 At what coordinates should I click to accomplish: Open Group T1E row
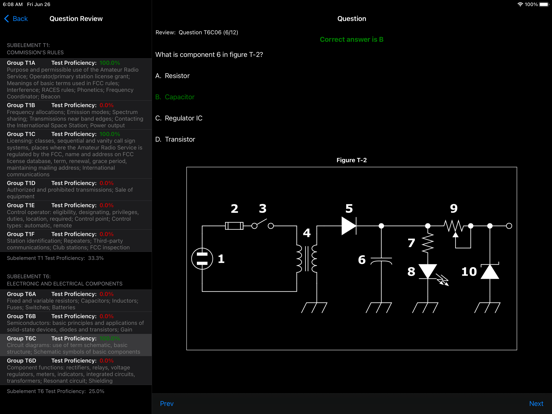[x=76, y=215]
